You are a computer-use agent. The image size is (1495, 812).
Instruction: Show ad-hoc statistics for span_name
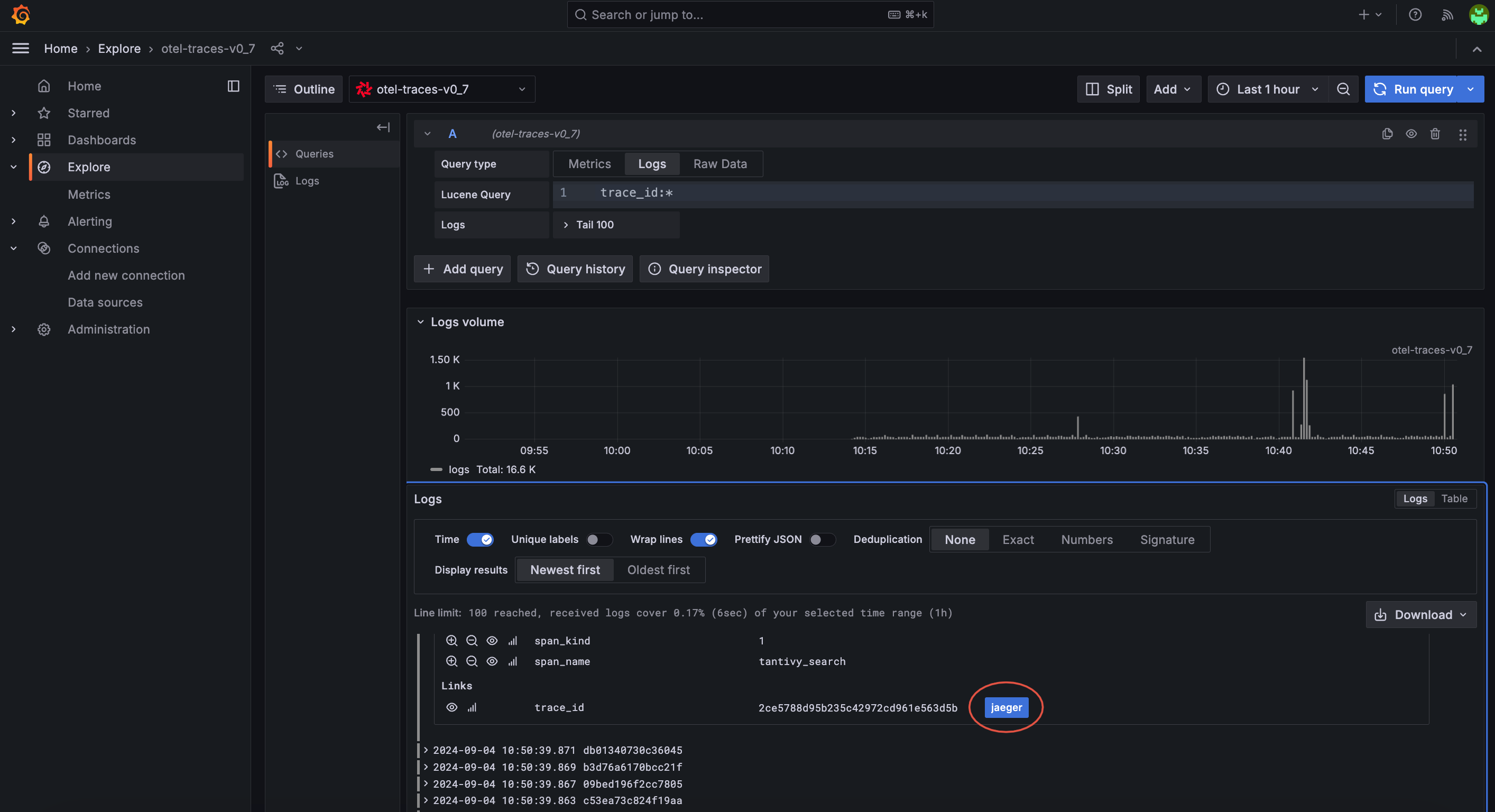click(x=512, y=661)
